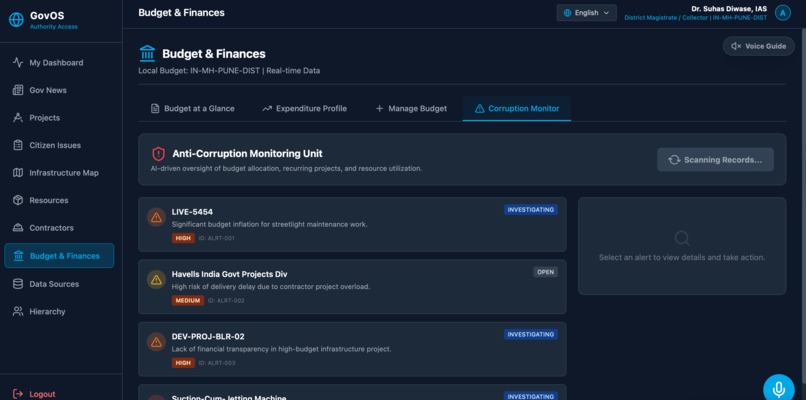The image size is (806, 400).
Task: Click the ID: ALRT-002 label
Action: pos(226,300)
